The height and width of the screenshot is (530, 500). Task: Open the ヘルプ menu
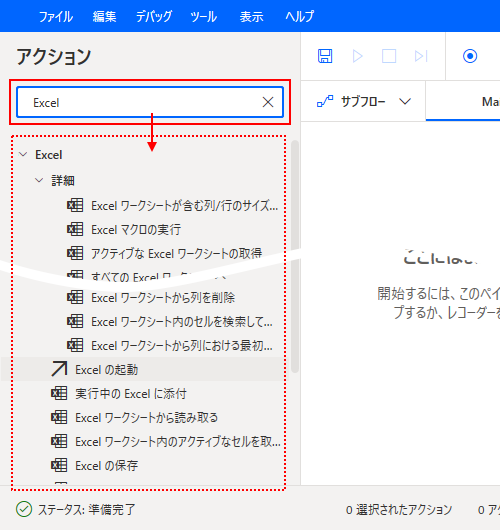(x=300, y=16)
